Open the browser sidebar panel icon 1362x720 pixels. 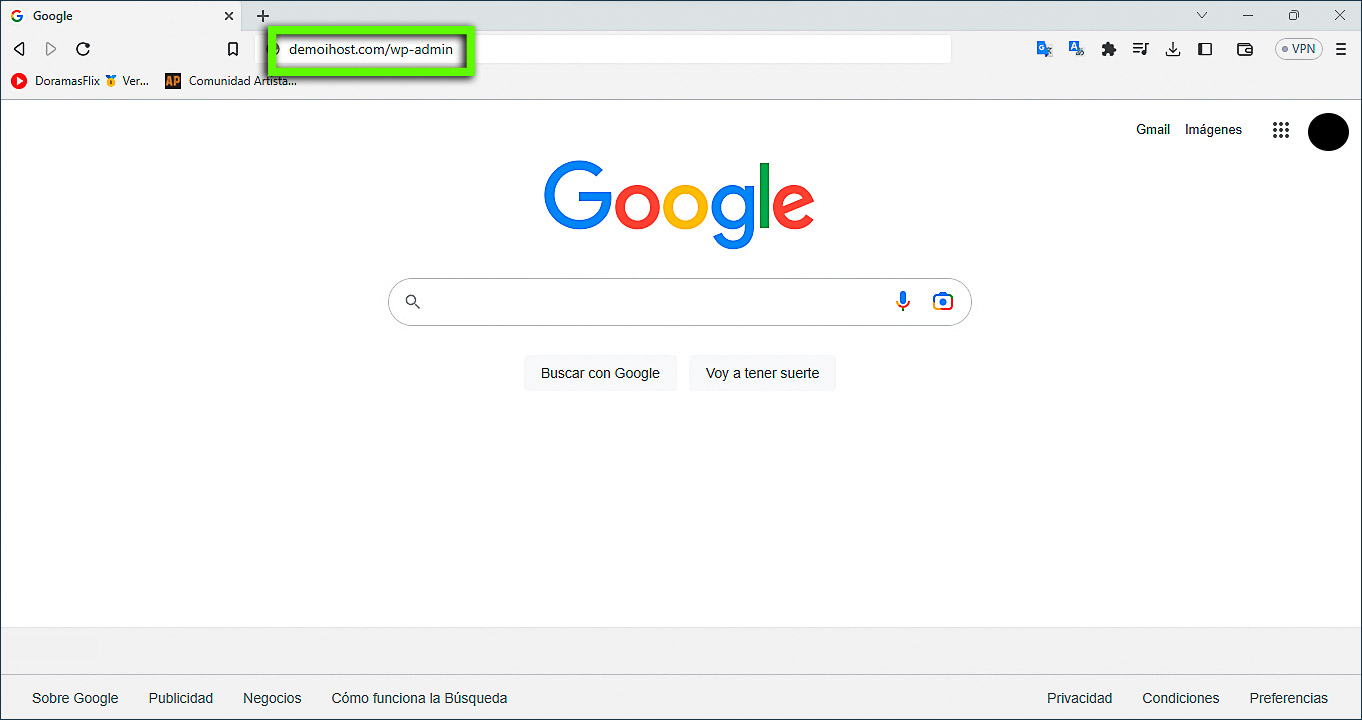coord(1205,48)
